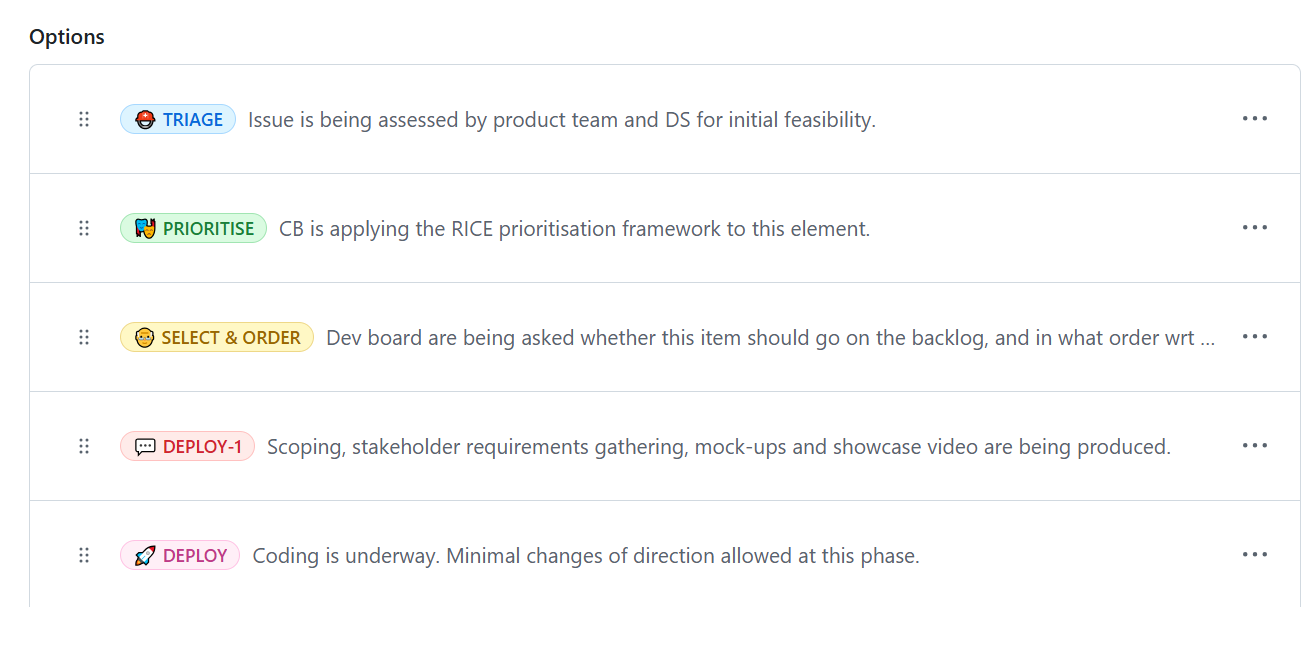Open the SELECT & ORDER three-dot menu
Image resolution: width=1307 pixels, height=659 pixels.
click(1254, 337)
